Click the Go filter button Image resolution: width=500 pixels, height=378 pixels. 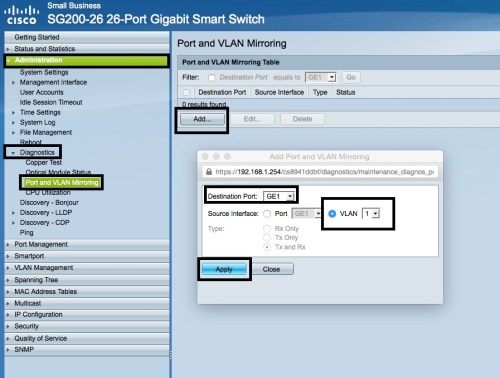[x=351, y=77]
